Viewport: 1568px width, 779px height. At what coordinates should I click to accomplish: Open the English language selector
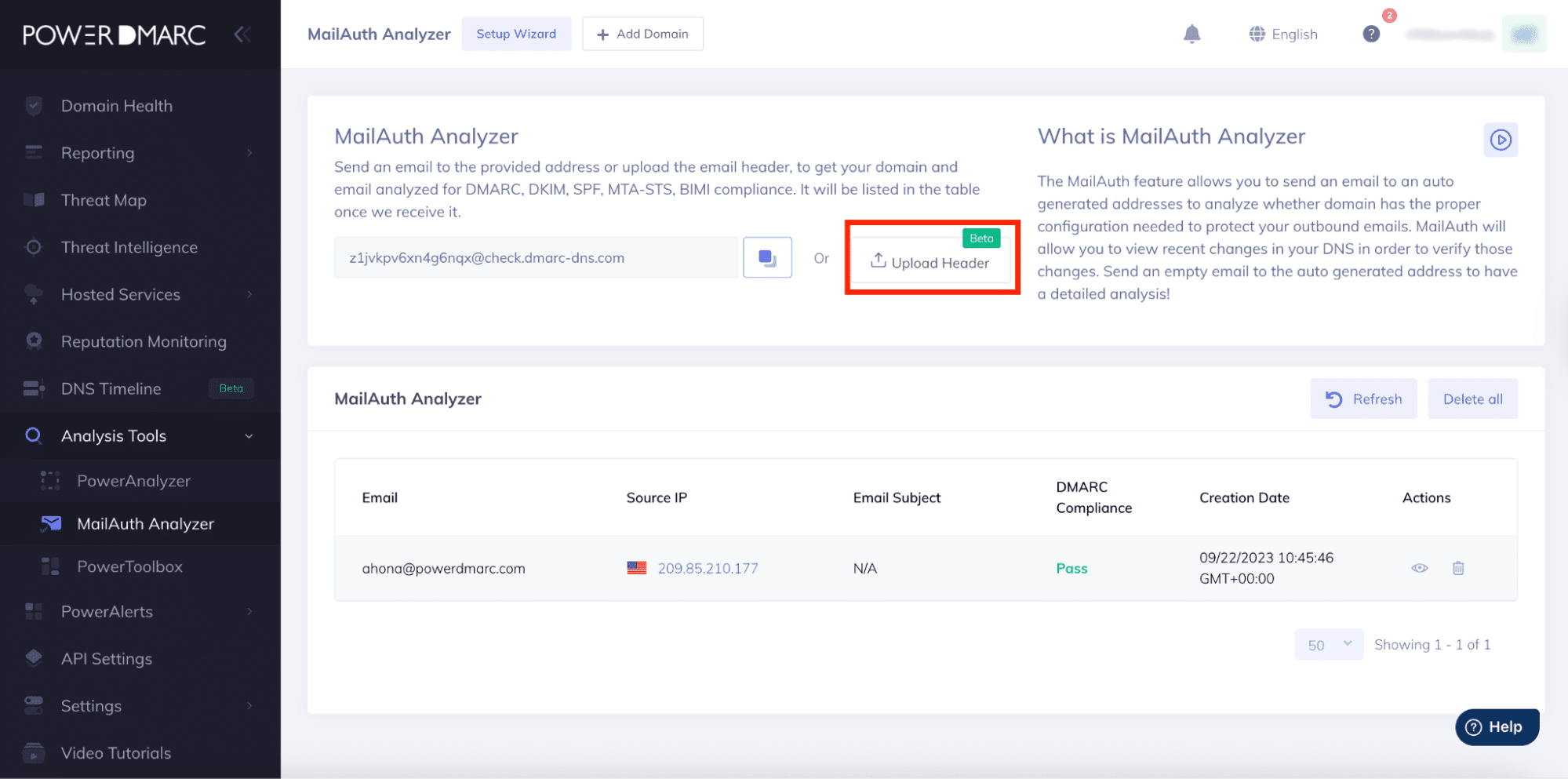pos(1283,35)
